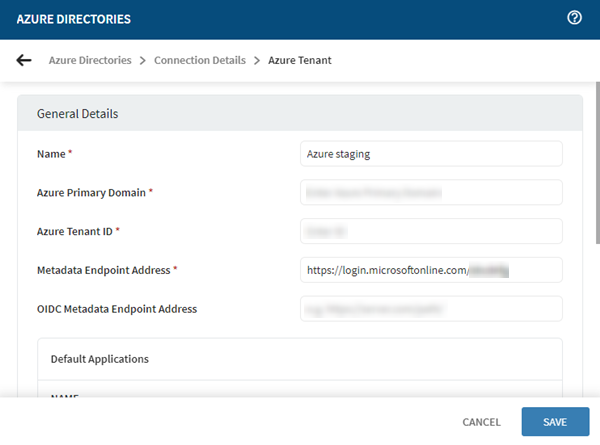Go back using the left arrow
Image resolution: width=600 pixels, height=445 pixels.
[24, 60]
